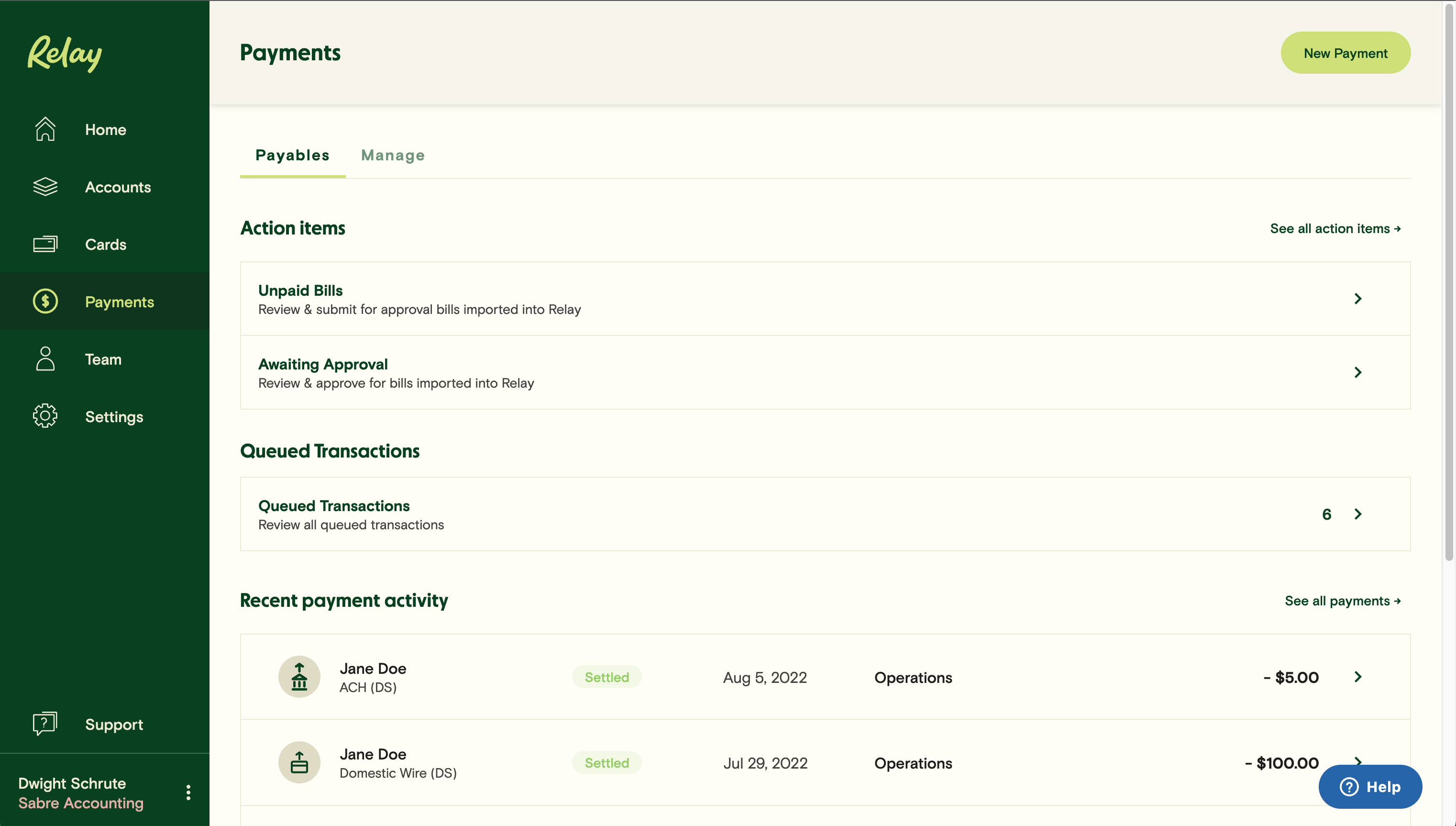The width and height of the screenshot is (1456, 826).
Task: Follow See all action items link
Action: coord(1335,229)
